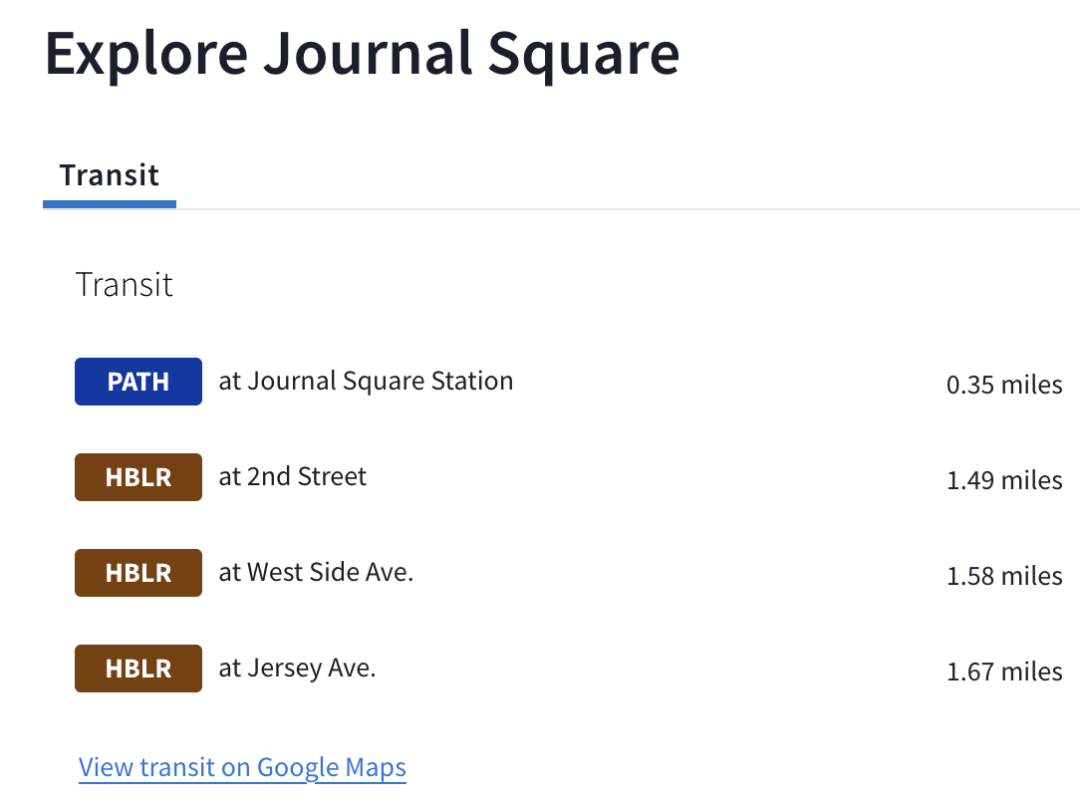Viewport: 1080px width, 807px height.
Task: Click the HBLR badge for West Side Ave.
Action: [x=138, y=573]
